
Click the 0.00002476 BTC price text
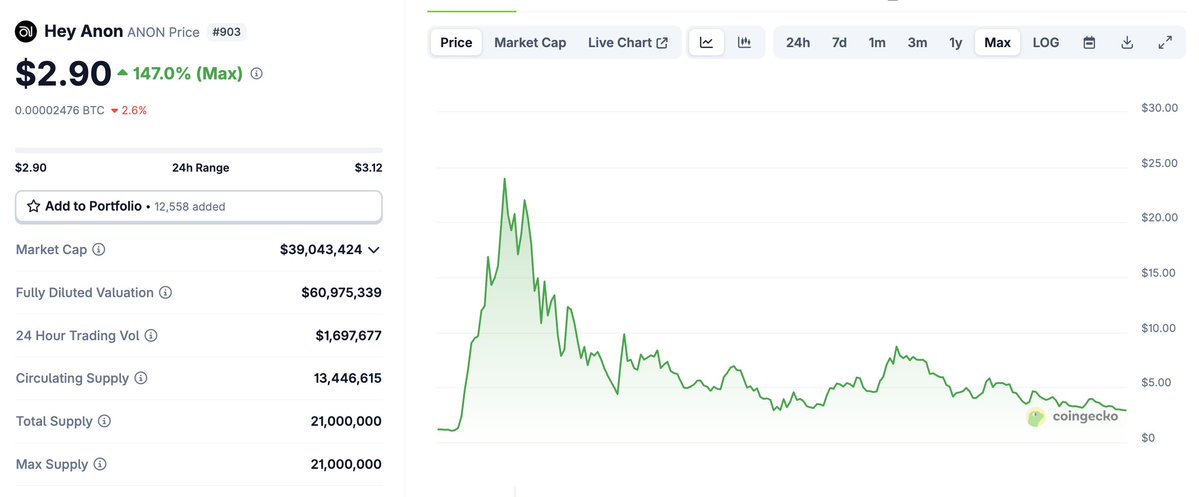point(60,110)
